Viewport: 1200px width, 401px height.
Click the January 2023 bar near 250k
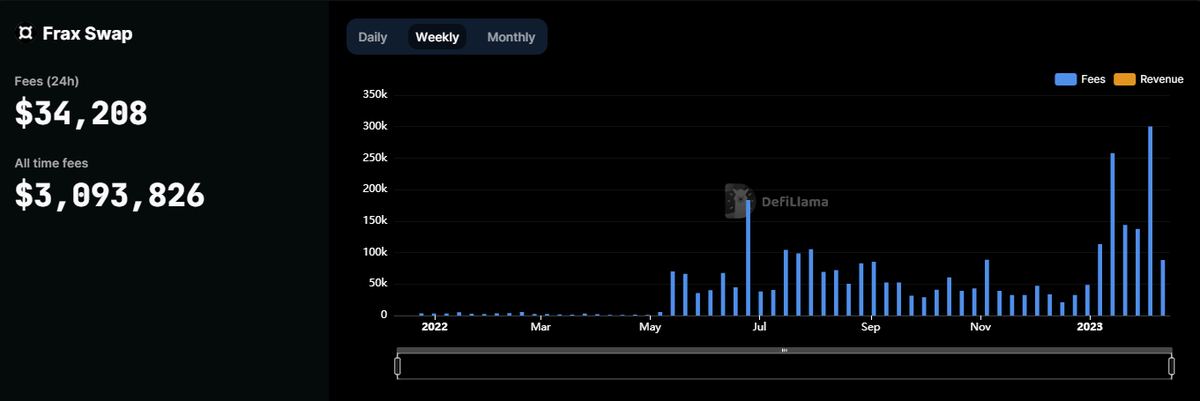pyautogui.click(x=1112, y=234)
